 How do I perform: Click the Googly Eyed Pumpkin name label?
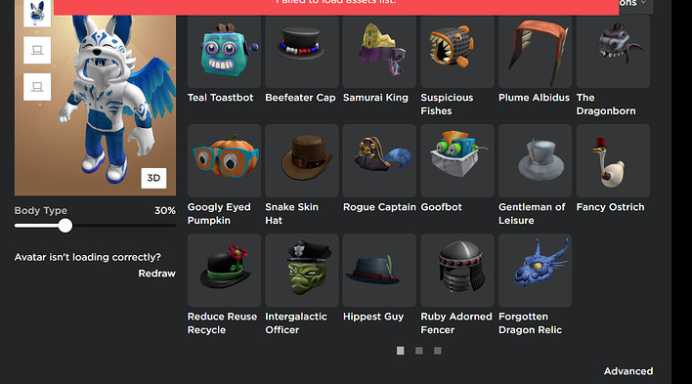[219, 214]
